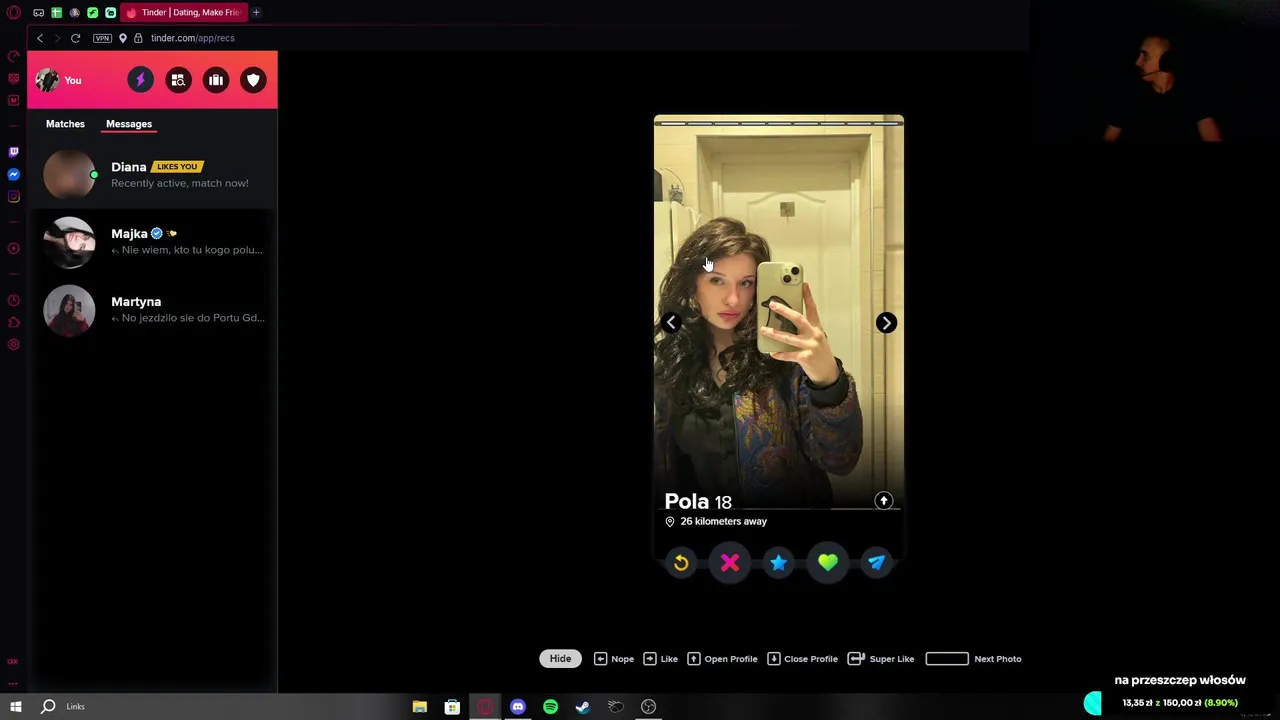Click the purple lightning Boost icon

tap(140, 80)
